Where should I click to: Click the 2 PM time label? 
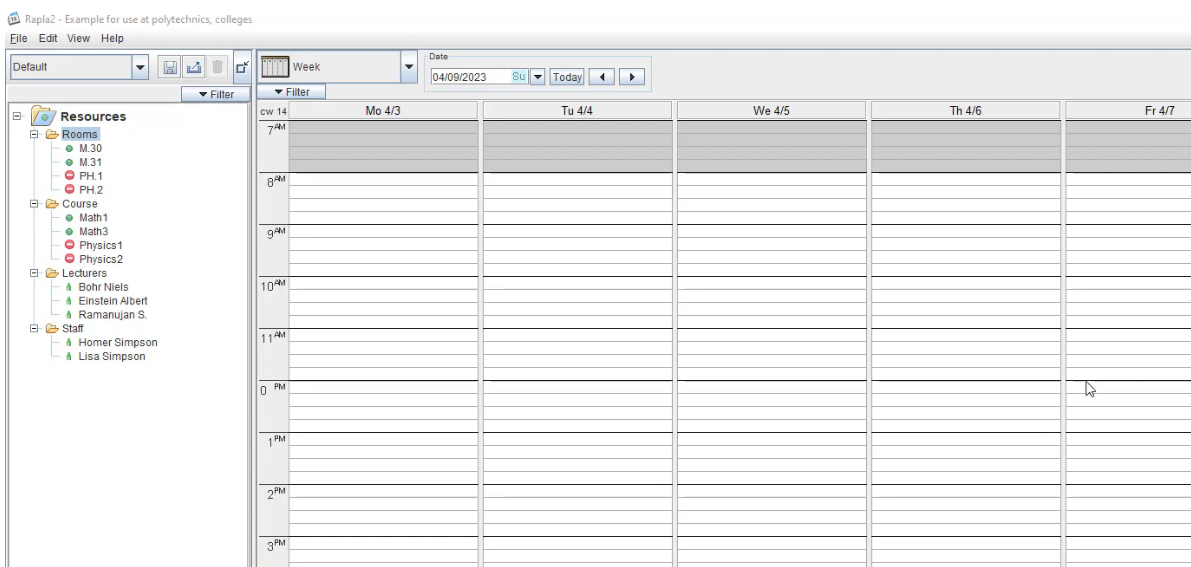275,493
